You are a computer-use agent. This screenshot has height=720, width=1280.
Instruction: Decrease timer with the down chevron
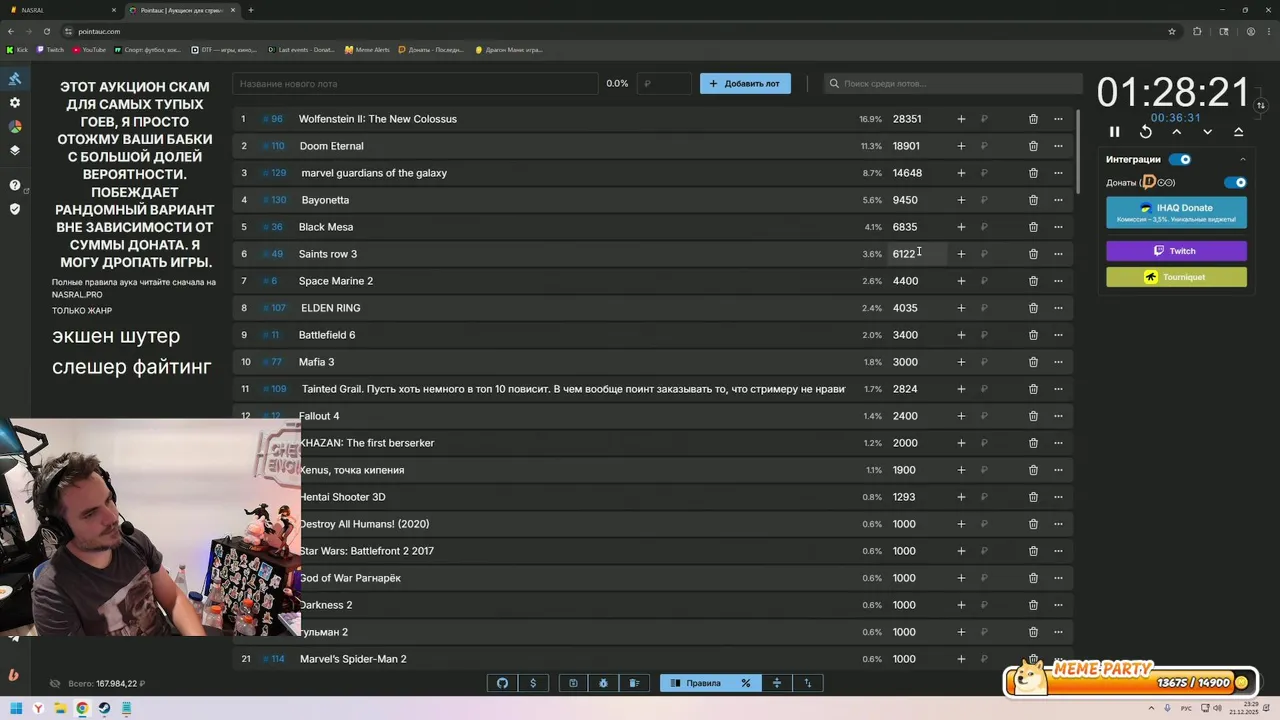pos(1208,132)
